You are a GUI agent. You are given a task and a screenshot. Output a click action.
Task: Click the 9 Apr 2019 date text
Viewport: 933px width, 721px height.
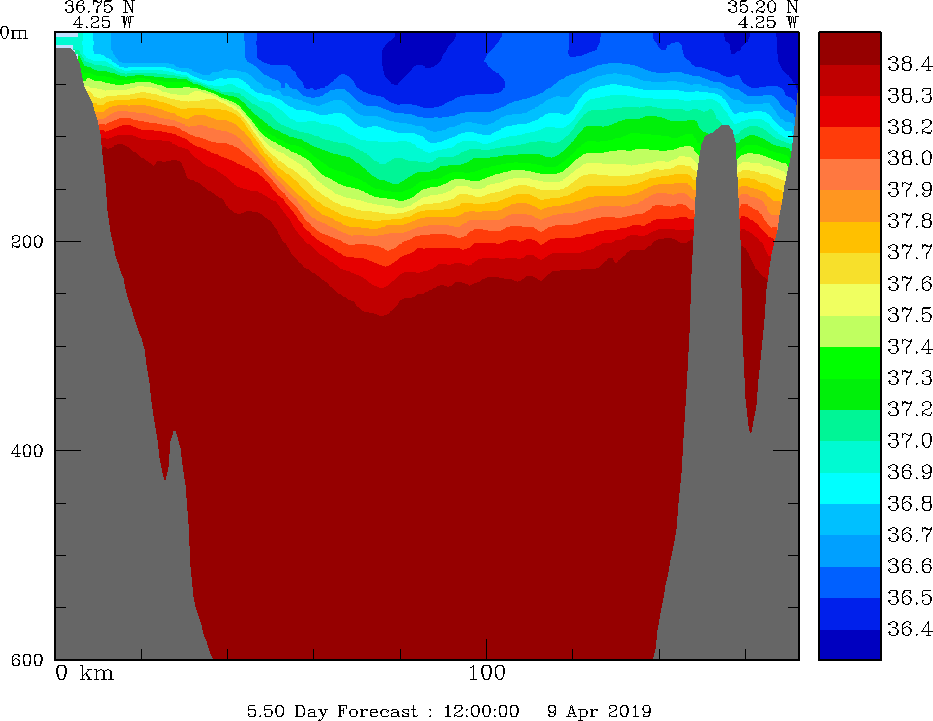599,711
